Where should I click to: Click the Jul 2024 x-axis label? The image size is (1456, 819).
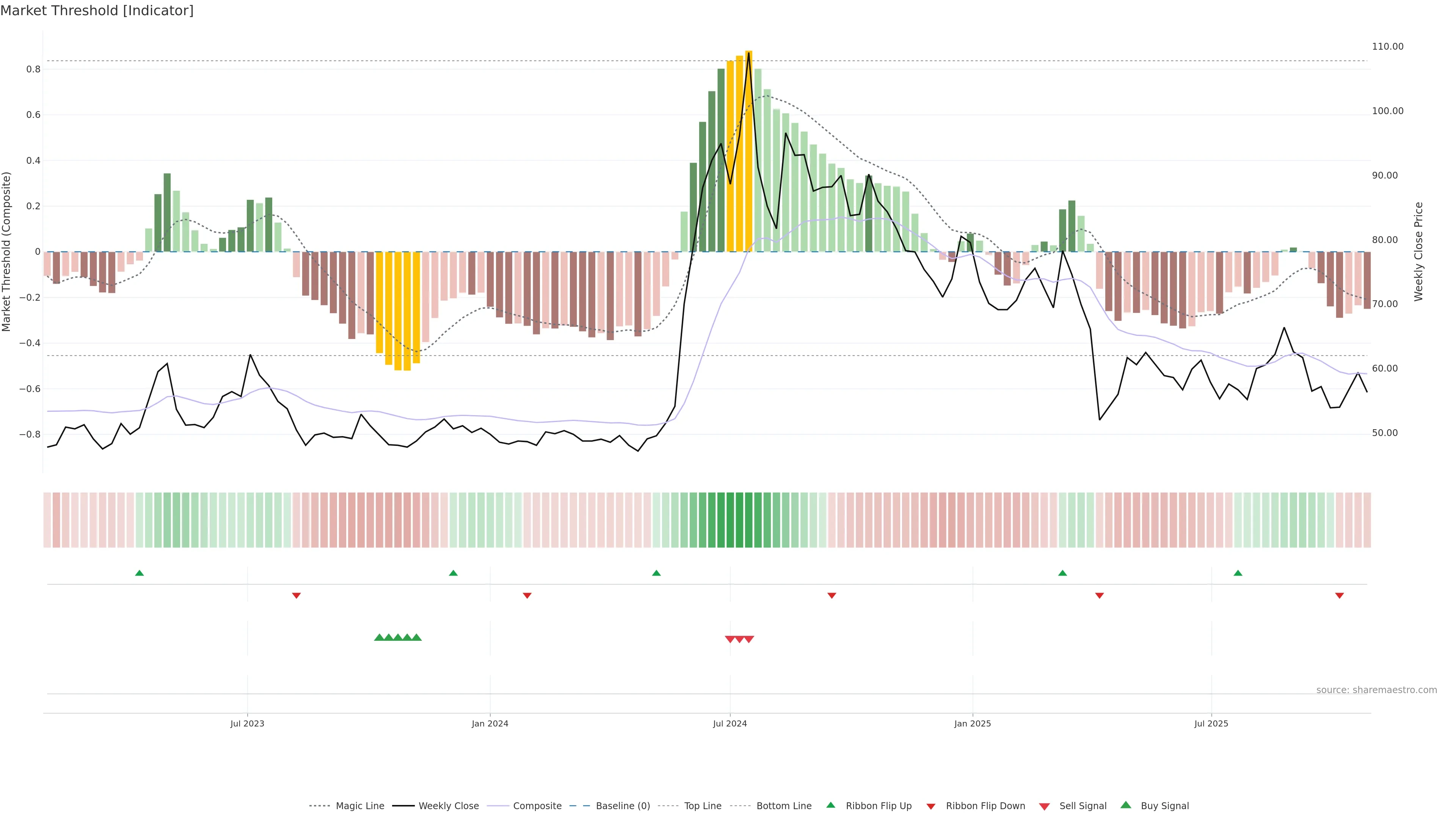pyautogui.click(x=730, y=723)
